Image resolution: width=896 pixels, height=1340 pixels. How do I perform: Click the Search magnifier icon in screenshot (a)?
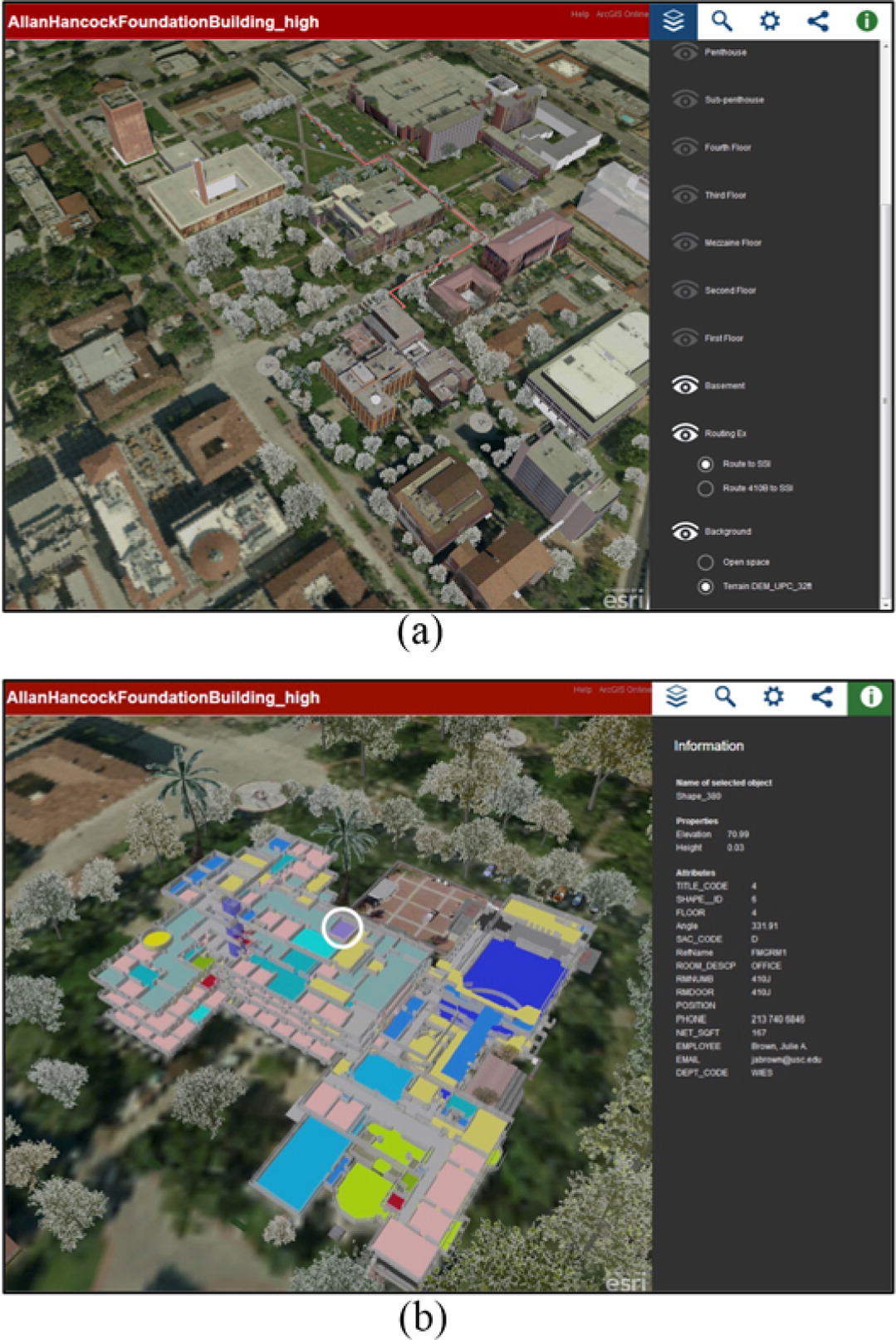[x=722, y=20]
